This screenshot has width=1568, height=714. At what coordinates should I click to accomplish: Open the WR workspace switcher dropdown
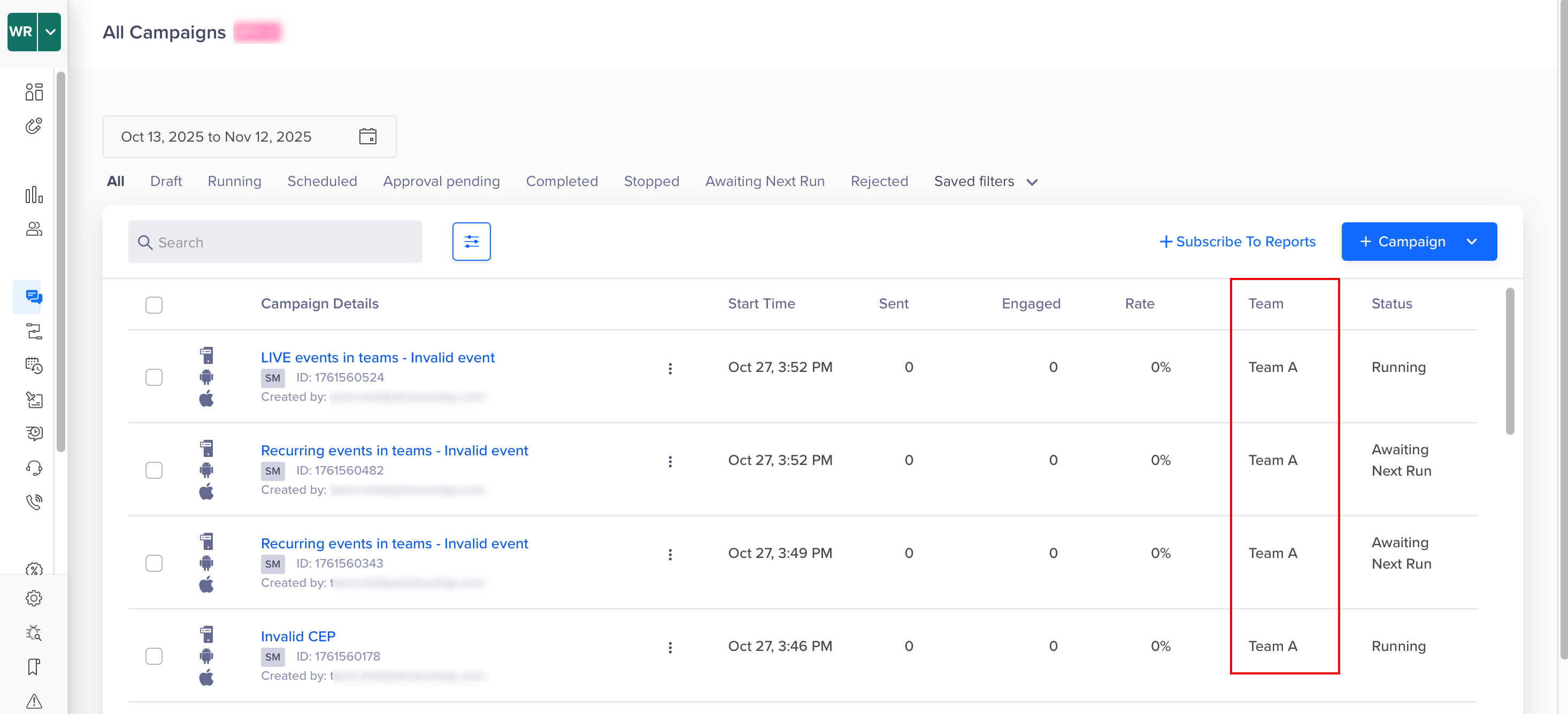tap(50, 32)
